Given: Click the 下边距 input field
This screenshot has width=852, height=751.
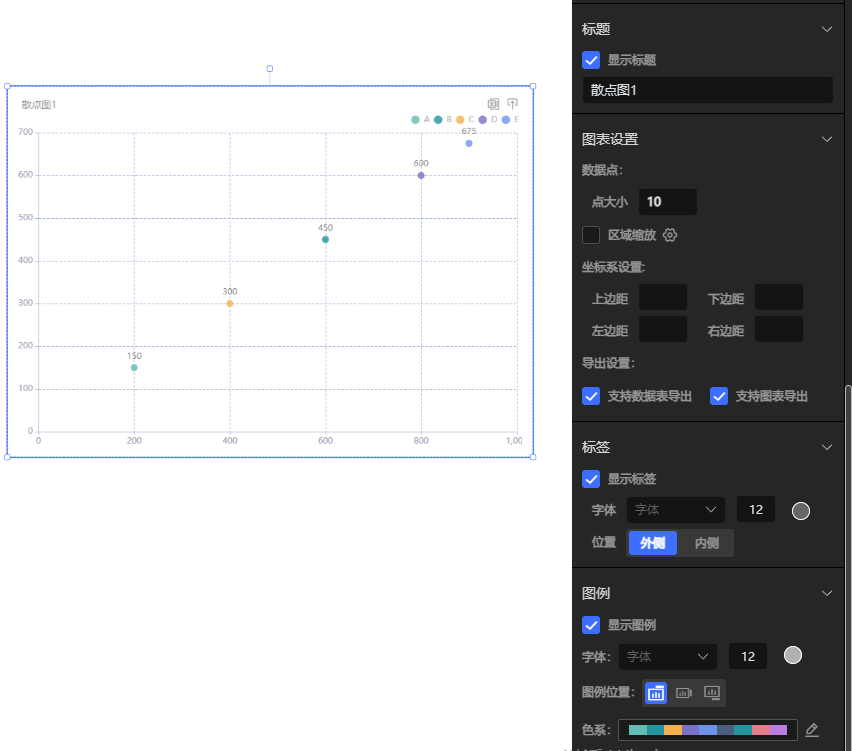Looking at the screenshot, I should pyautogui.click(x=779, y=297).
